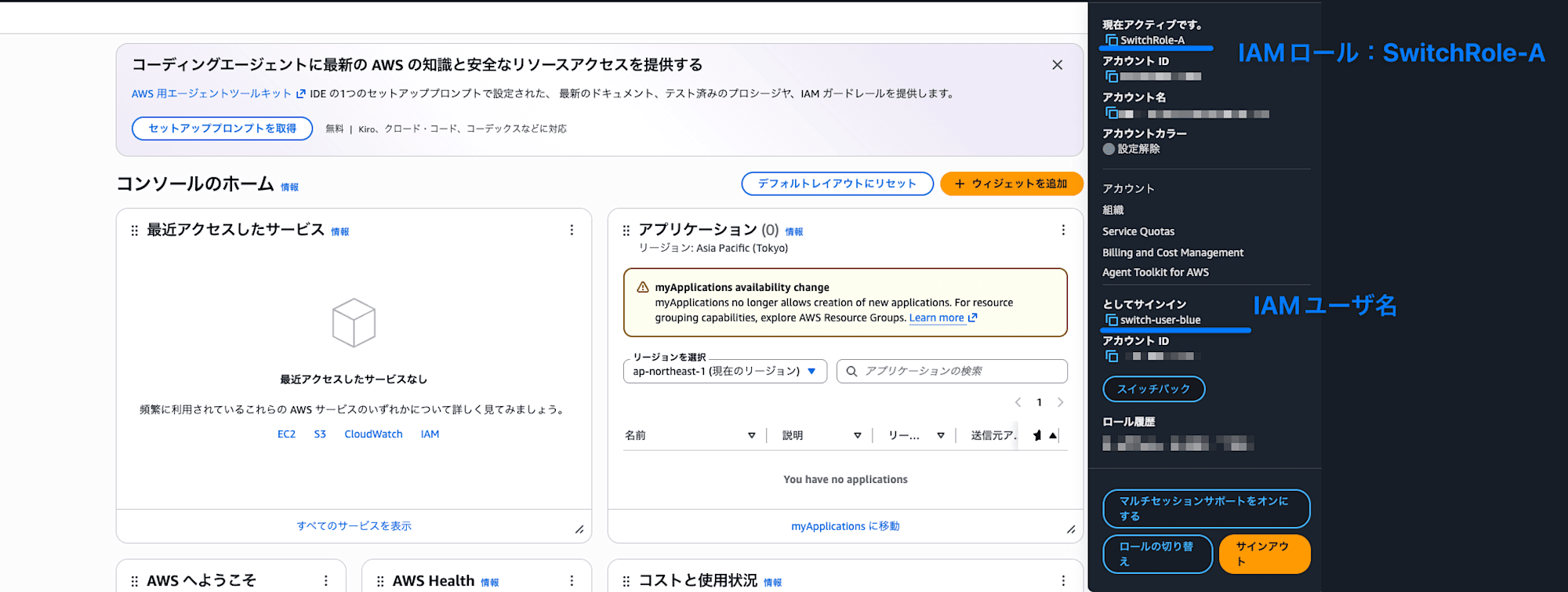Reset to default layout
This screenshot has height=592, width=1568.
tap(837, 183)
